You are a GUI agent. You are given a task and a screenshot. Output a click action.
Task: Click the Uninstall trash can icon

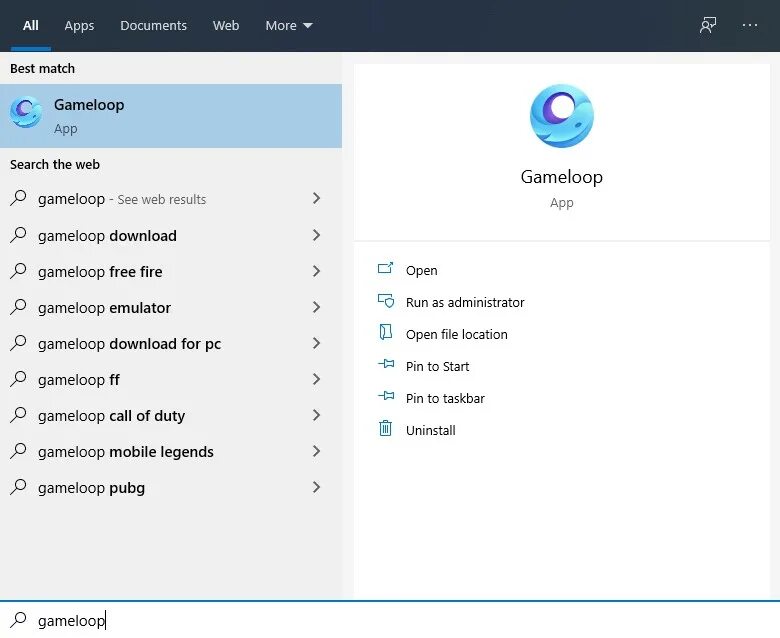point(386,428)
